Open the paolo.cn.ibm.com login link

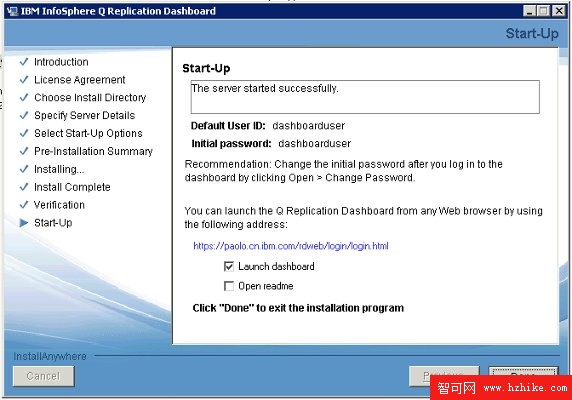point(291,246)
